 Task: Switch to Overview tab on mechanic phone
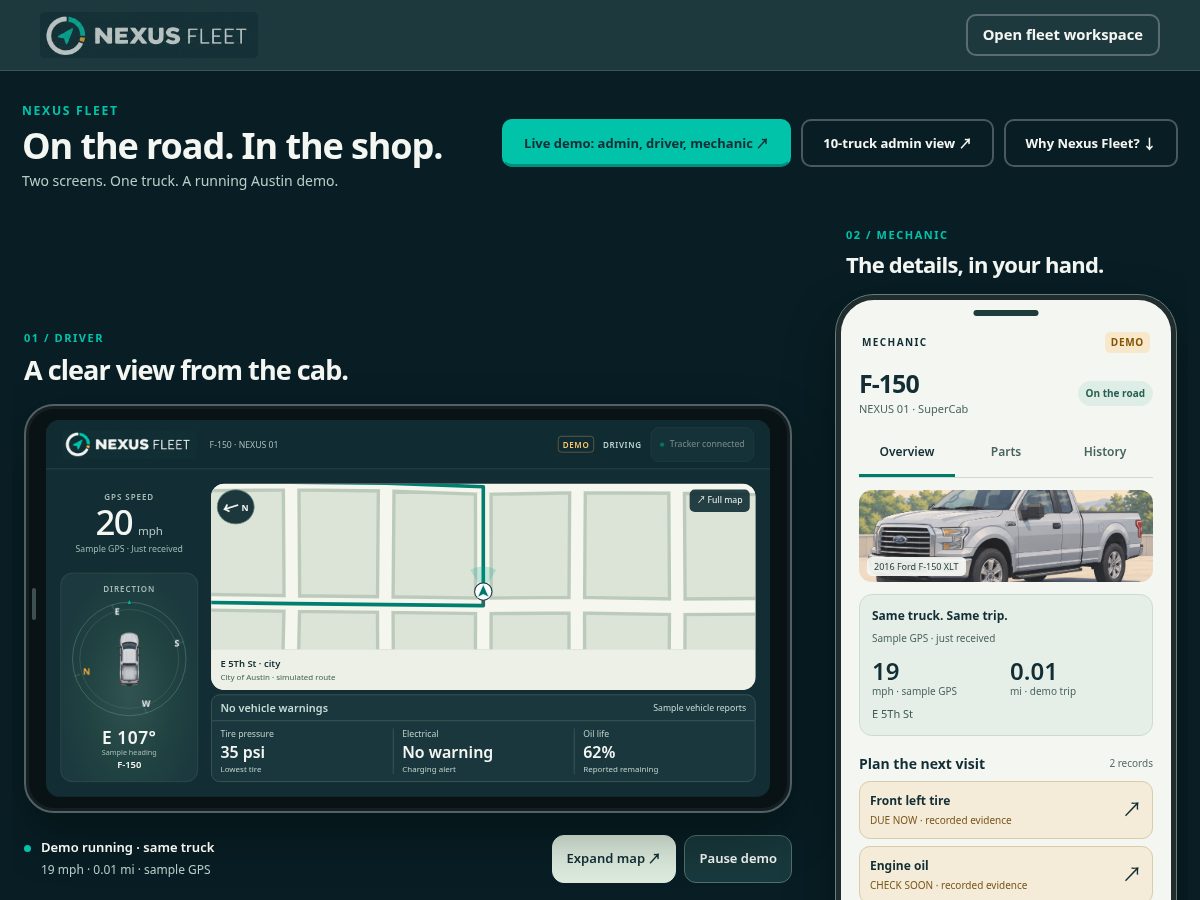[x=907, y=452]
